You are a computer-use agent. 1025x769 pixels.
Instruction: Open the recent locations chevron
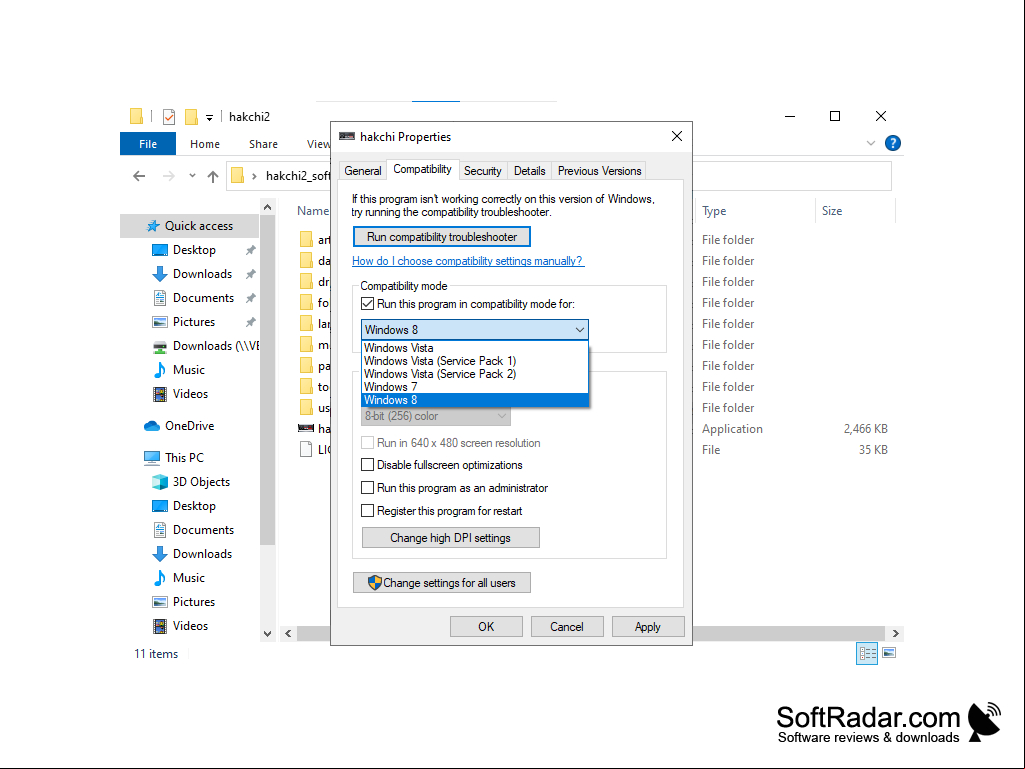(x=192, y=175)
